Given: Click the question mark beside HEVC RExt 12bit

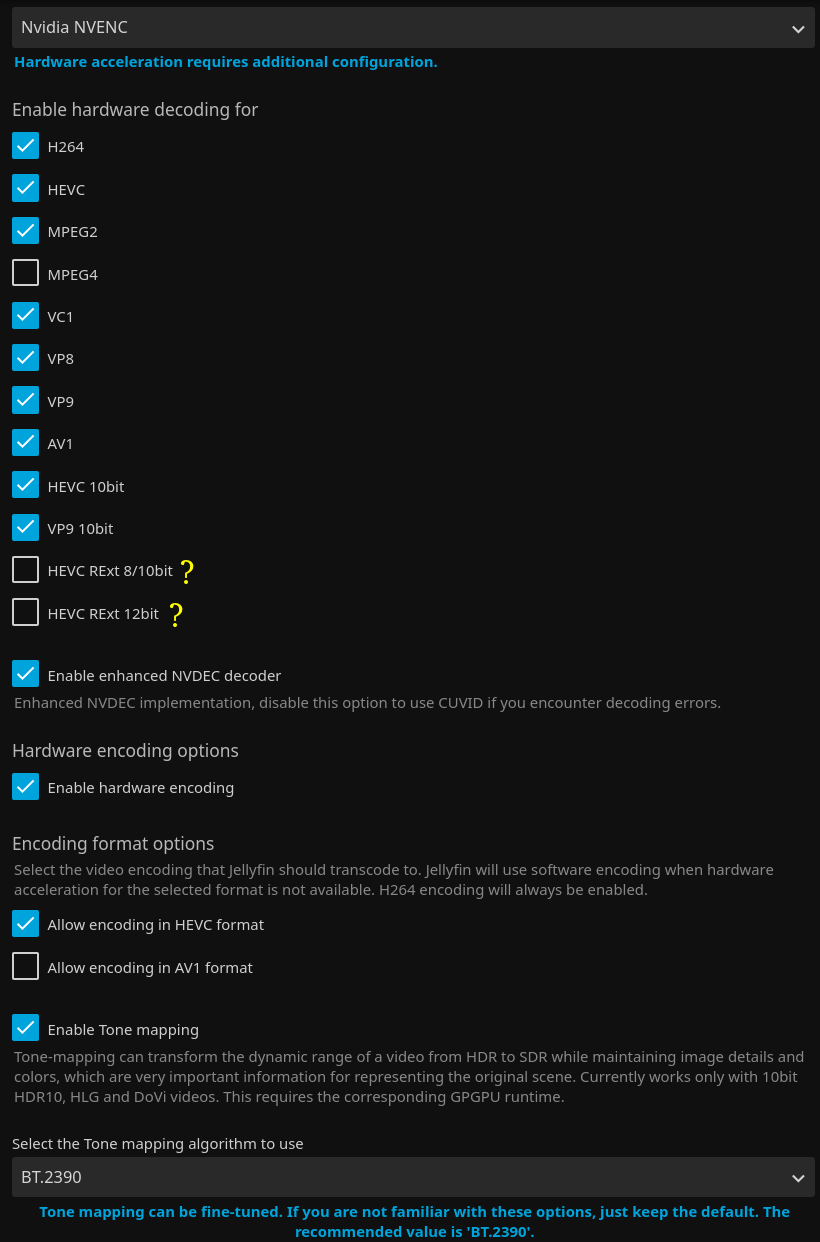Looking at the screenshot, I should 176,615.
